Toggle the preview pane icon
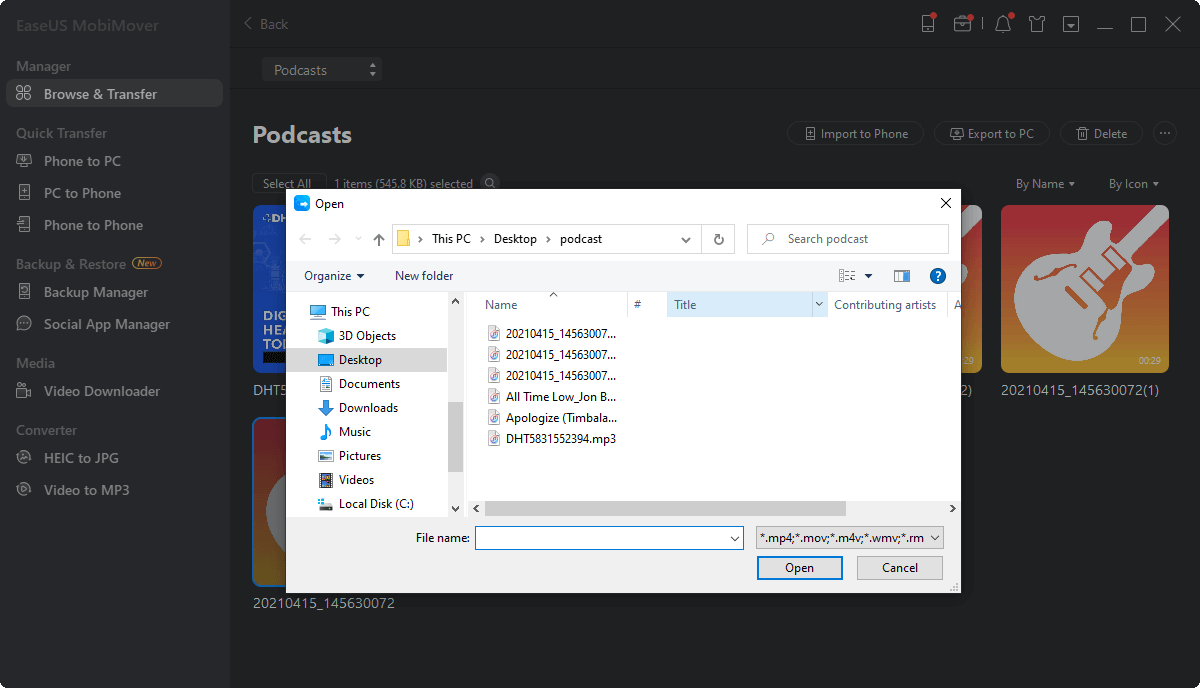The image size is (1200, 688). (901, 276)
